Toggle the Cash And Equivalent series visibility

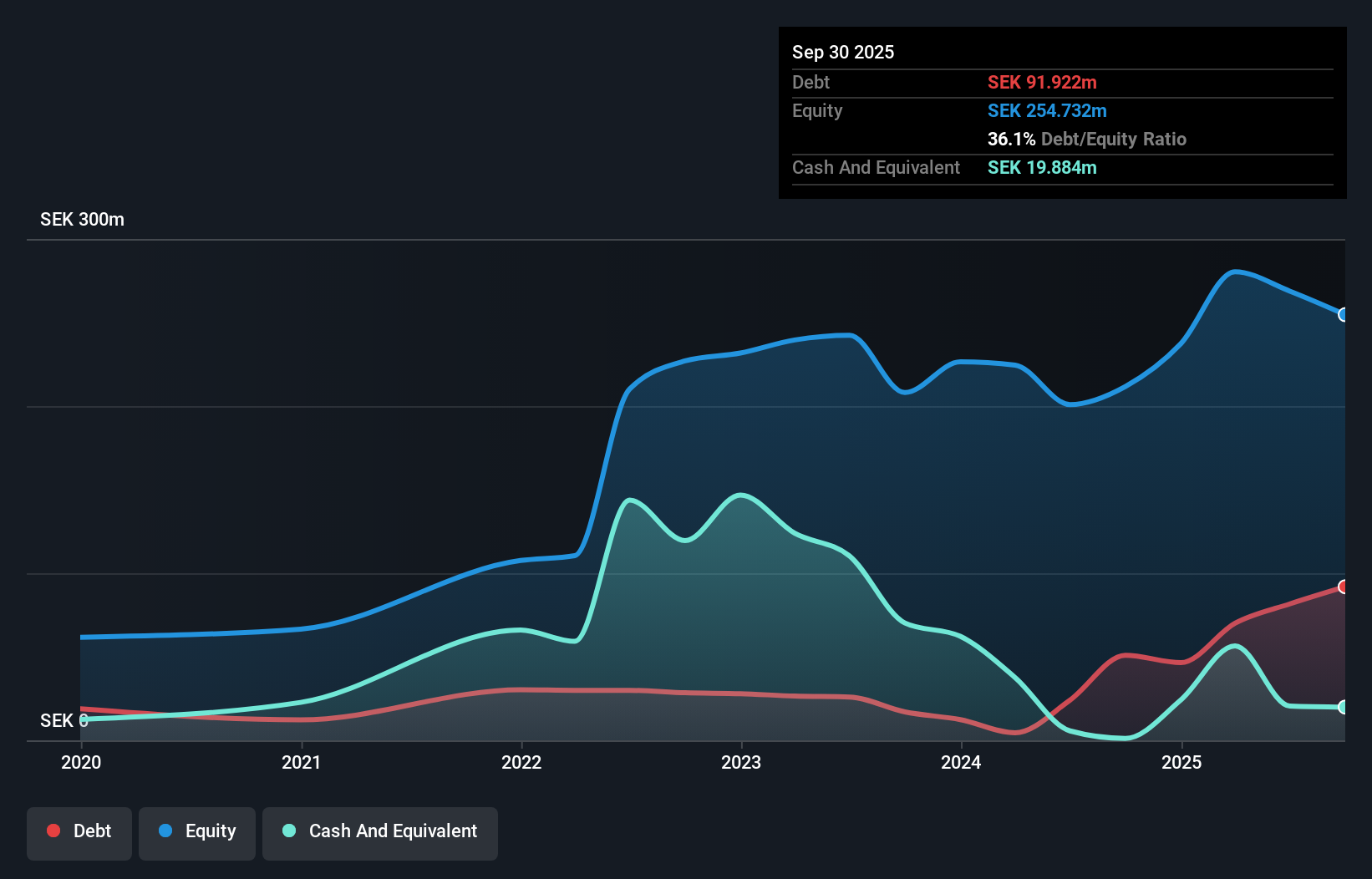tap(379, 833)
